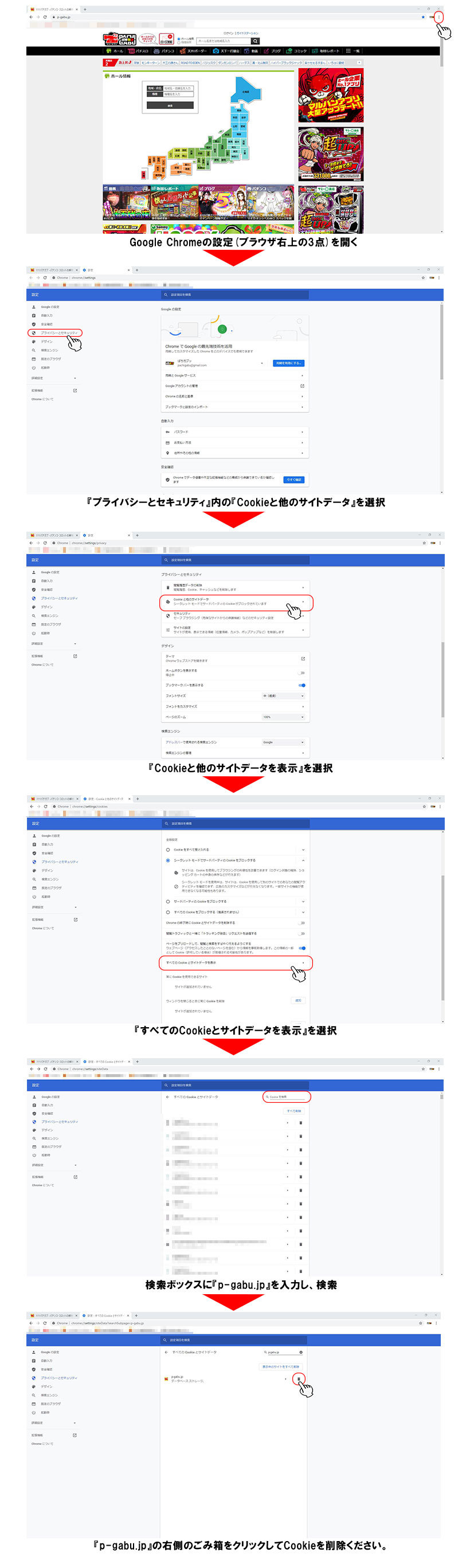Click the blue sync enable button on settings page
Image resolution: width=470 pixels, height=1568 pixels.
[x=288, y=363]
